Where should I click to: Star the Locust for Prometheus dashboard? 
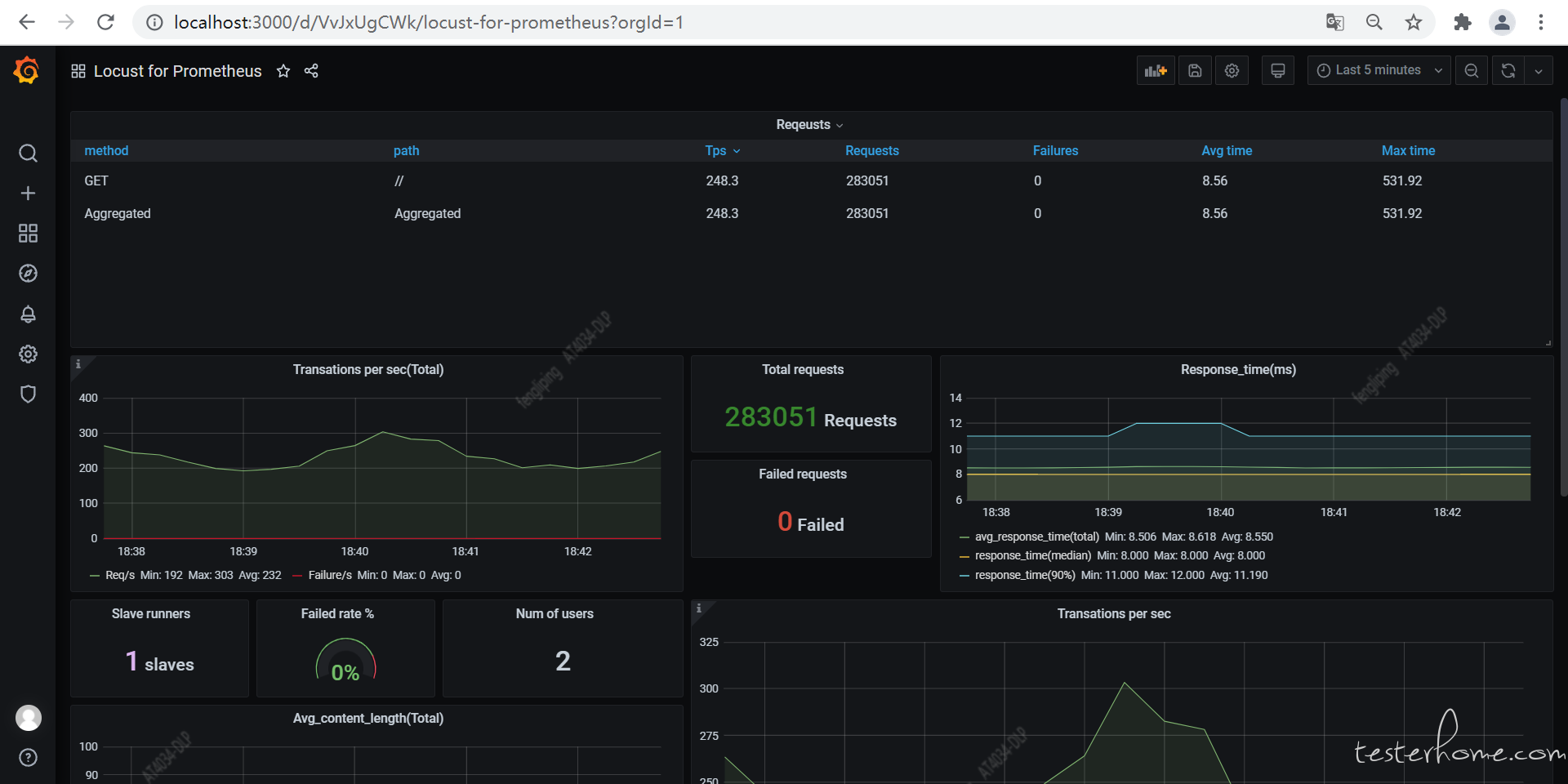[283, 71]
